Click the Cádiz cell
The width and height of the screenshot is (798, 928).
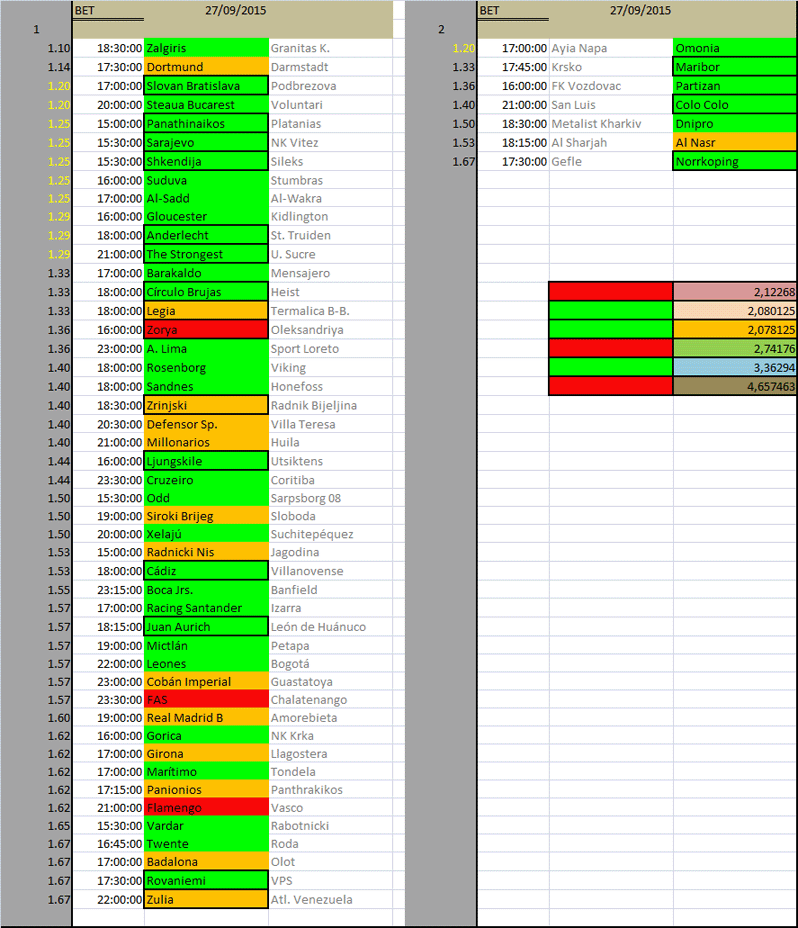click(x=206, y=571)
